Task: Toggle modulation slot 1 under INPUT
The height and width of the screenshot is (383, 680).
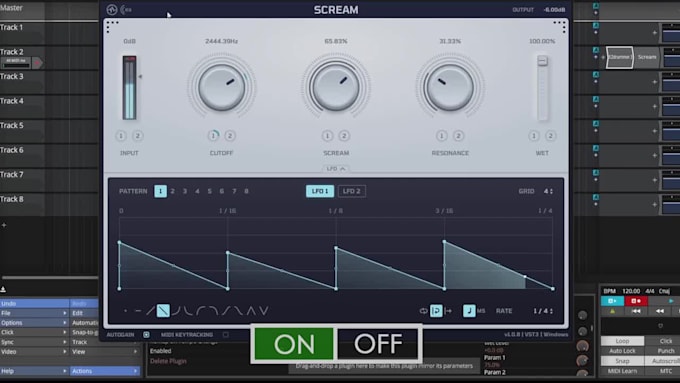Action: (x=121, y=136)
